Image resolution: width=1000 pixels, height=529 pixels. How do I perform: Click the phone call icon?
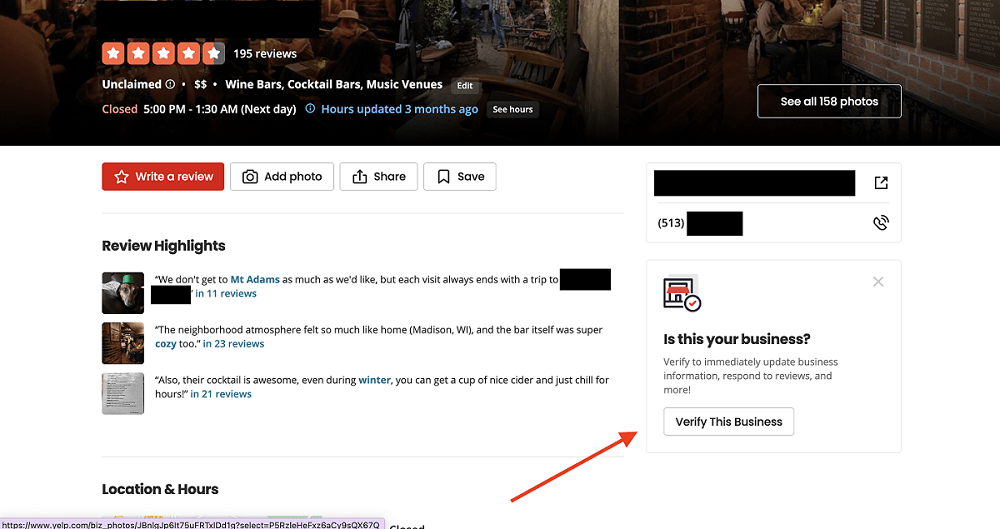click(x=881, y=223)
